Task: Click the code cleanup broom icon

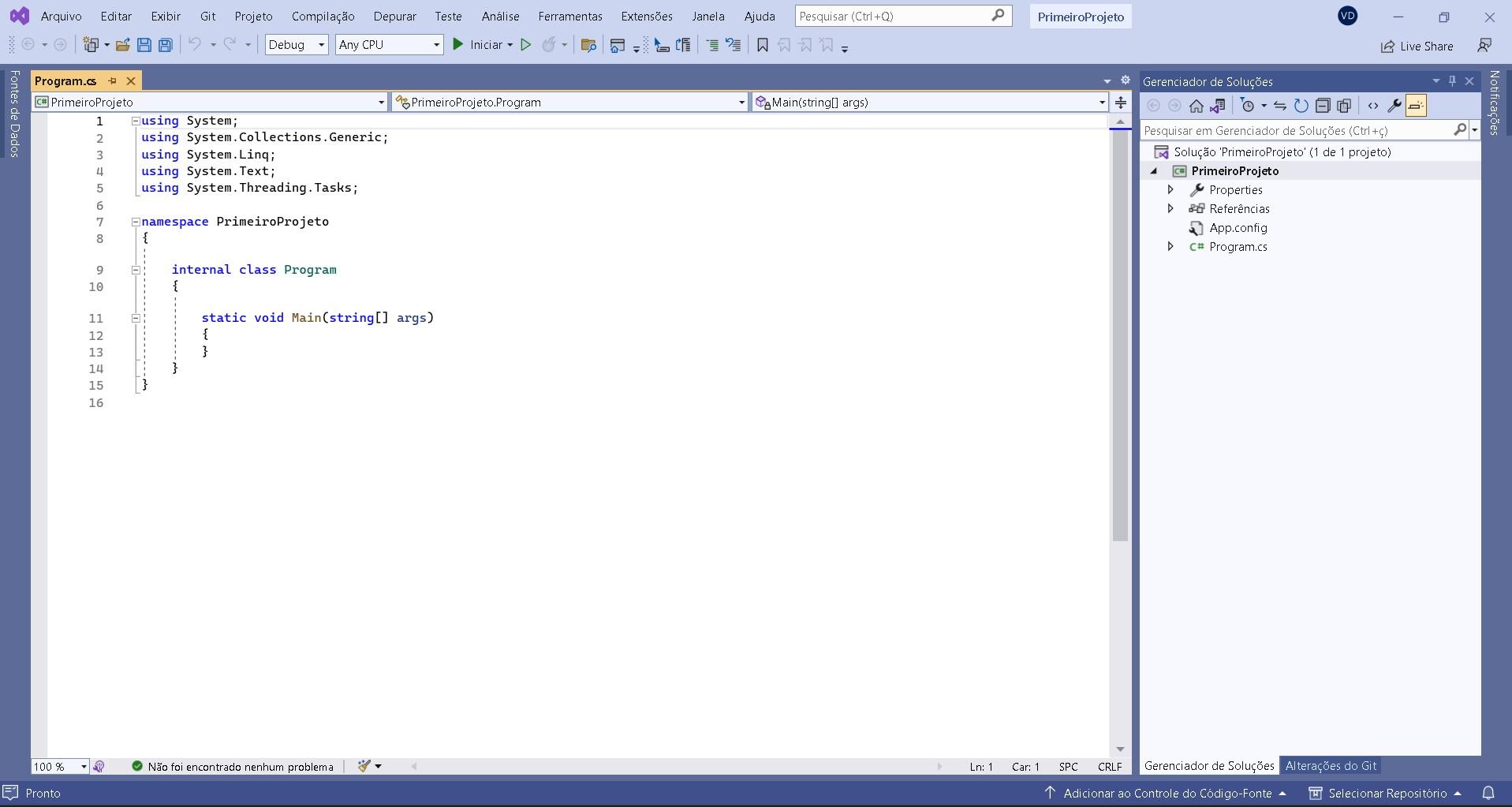Action: pos(364,766)
